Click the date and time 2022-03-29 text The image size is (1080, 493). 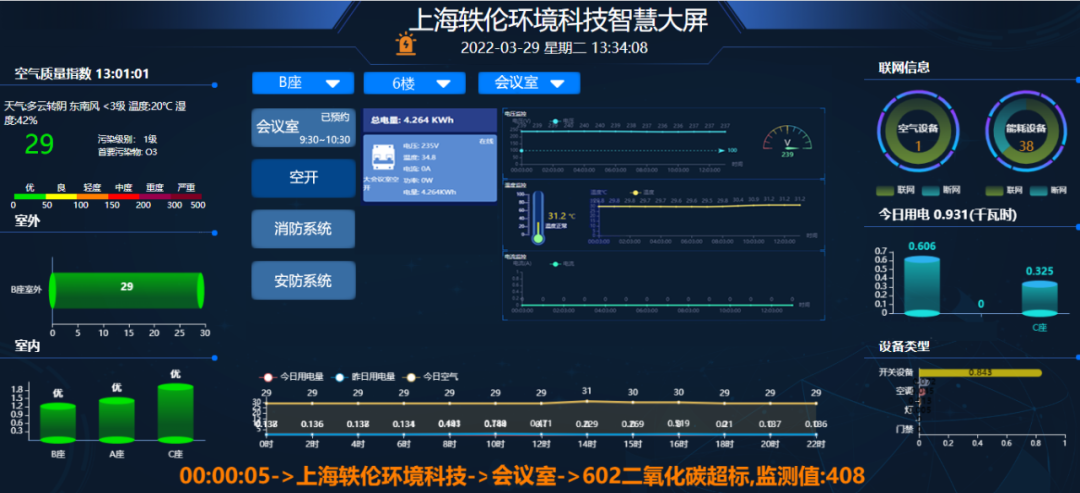pos(554,48)
